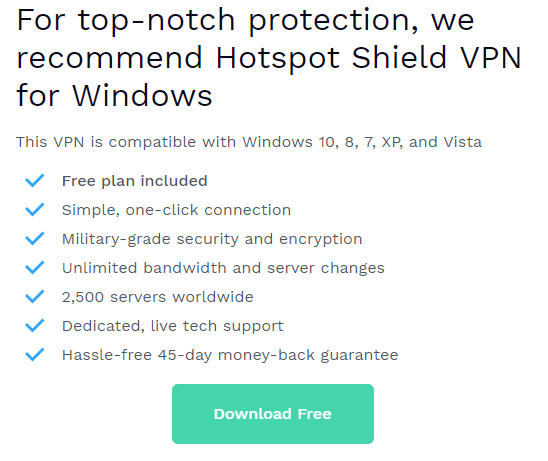Click 'recommend Hotspot Shield VPN' heading line

(x=269, y=59)
